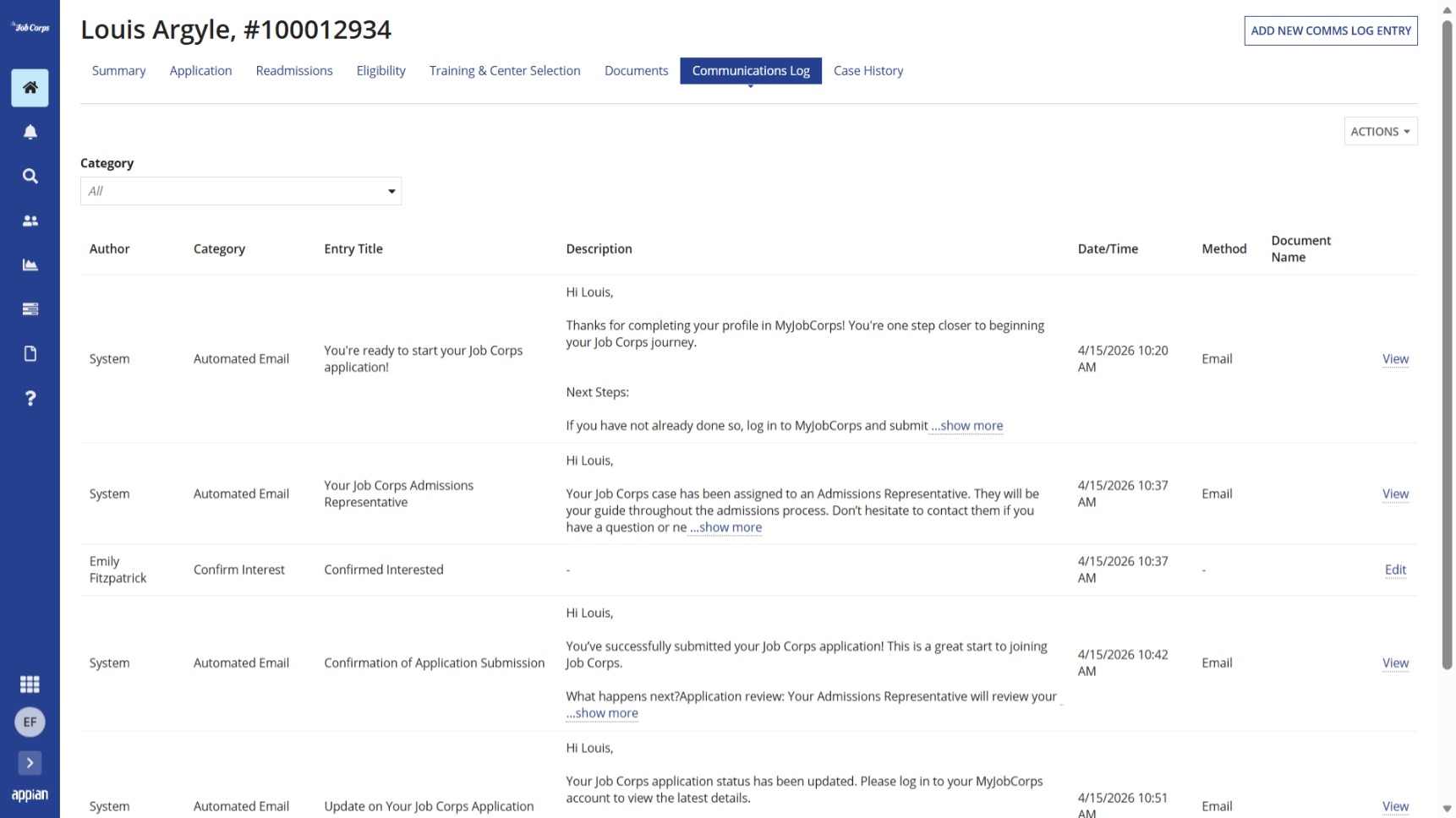
Task: Open the reports chart icon in sidebar
Action: (30, 264)
